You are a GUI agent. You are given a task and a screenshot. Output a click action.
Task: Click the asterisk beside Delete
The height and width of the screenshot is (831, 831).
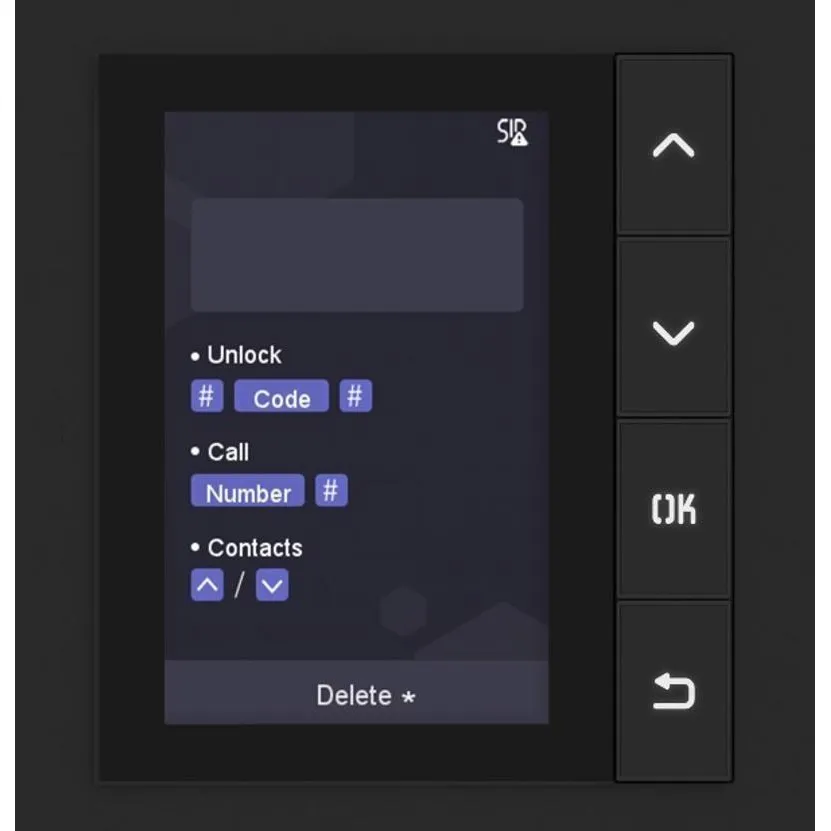(408, 696)
